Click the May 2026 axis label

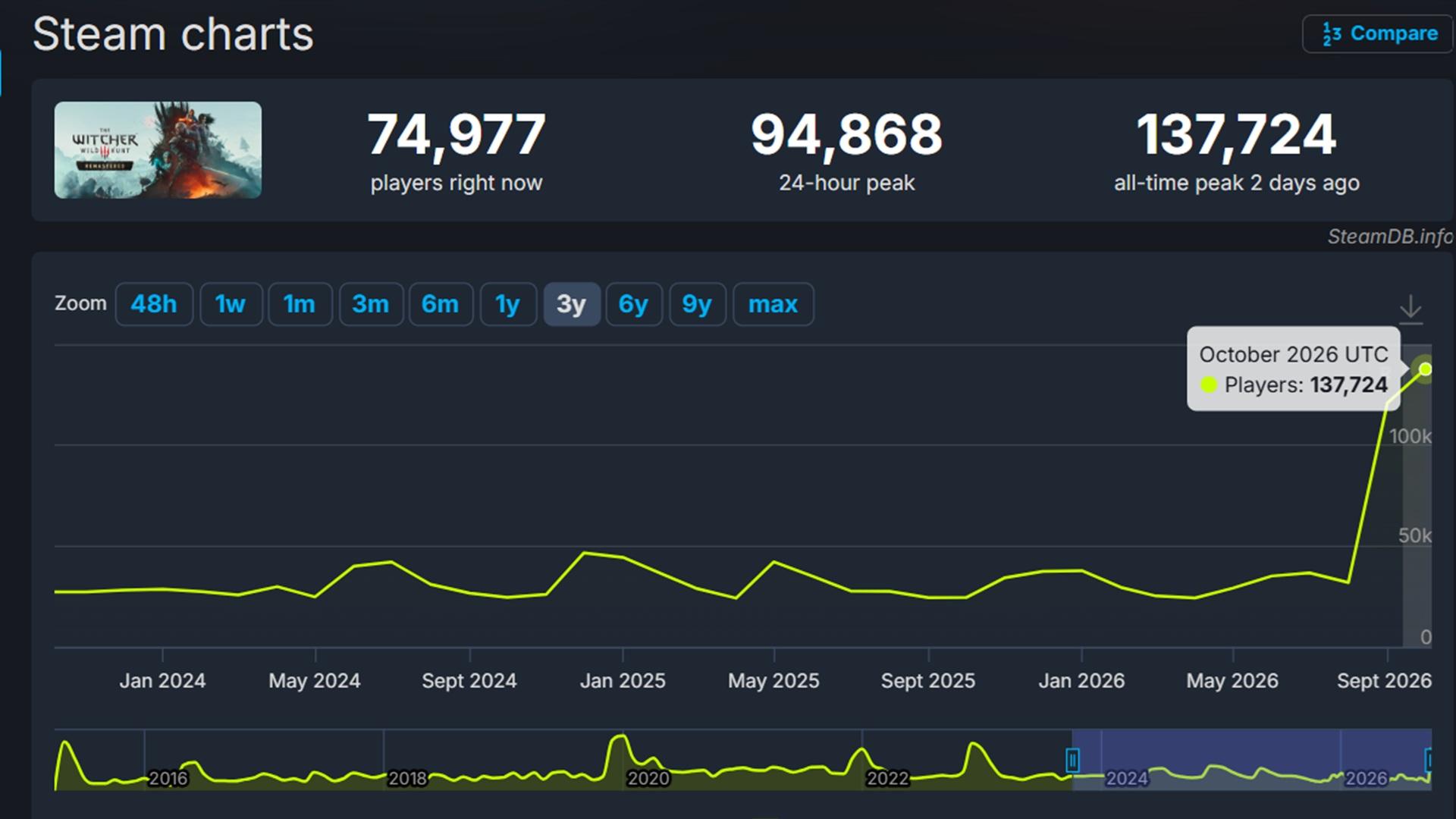[x=1232, y=681]
